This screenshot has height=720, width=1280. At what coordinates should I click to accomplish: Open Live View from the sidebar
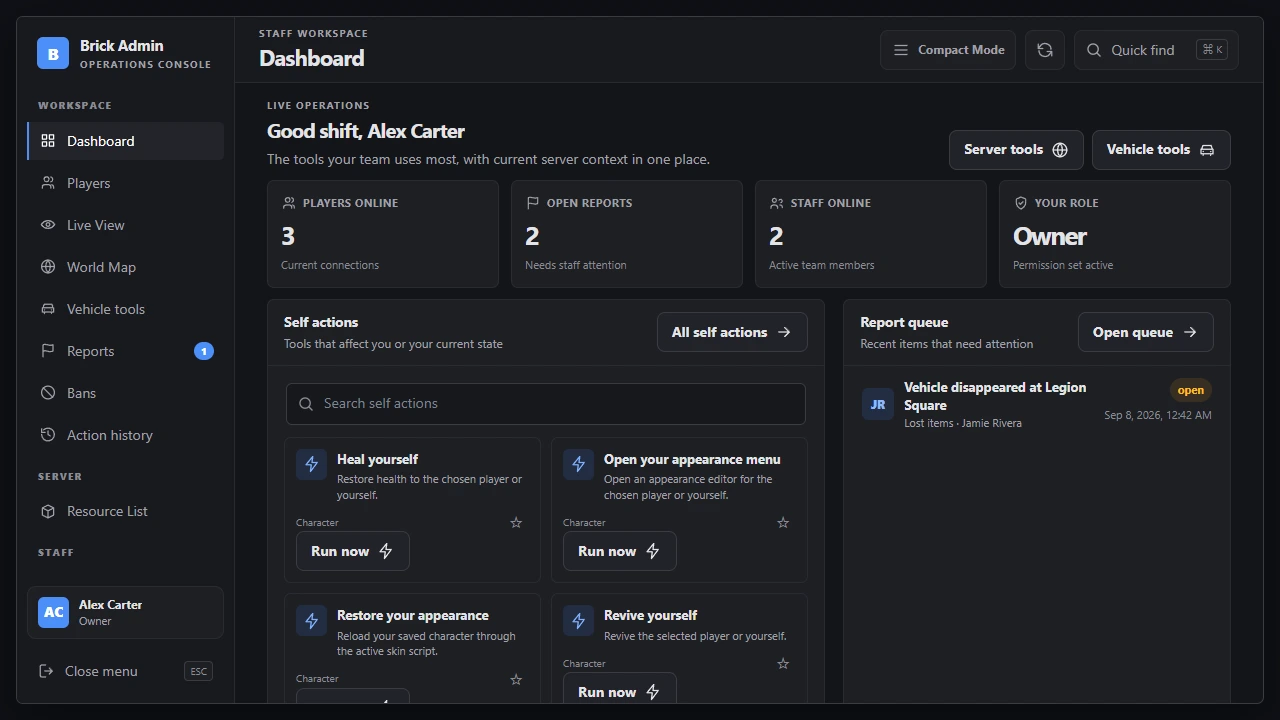[125, 225]
